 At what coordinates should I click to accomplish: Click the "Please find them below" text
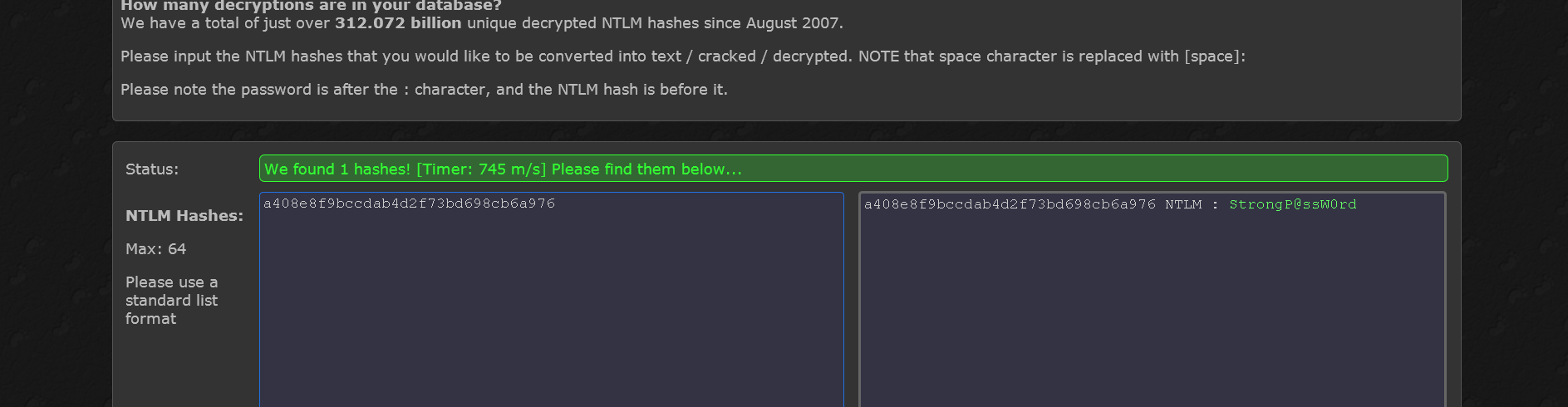[x=646, y=169]
